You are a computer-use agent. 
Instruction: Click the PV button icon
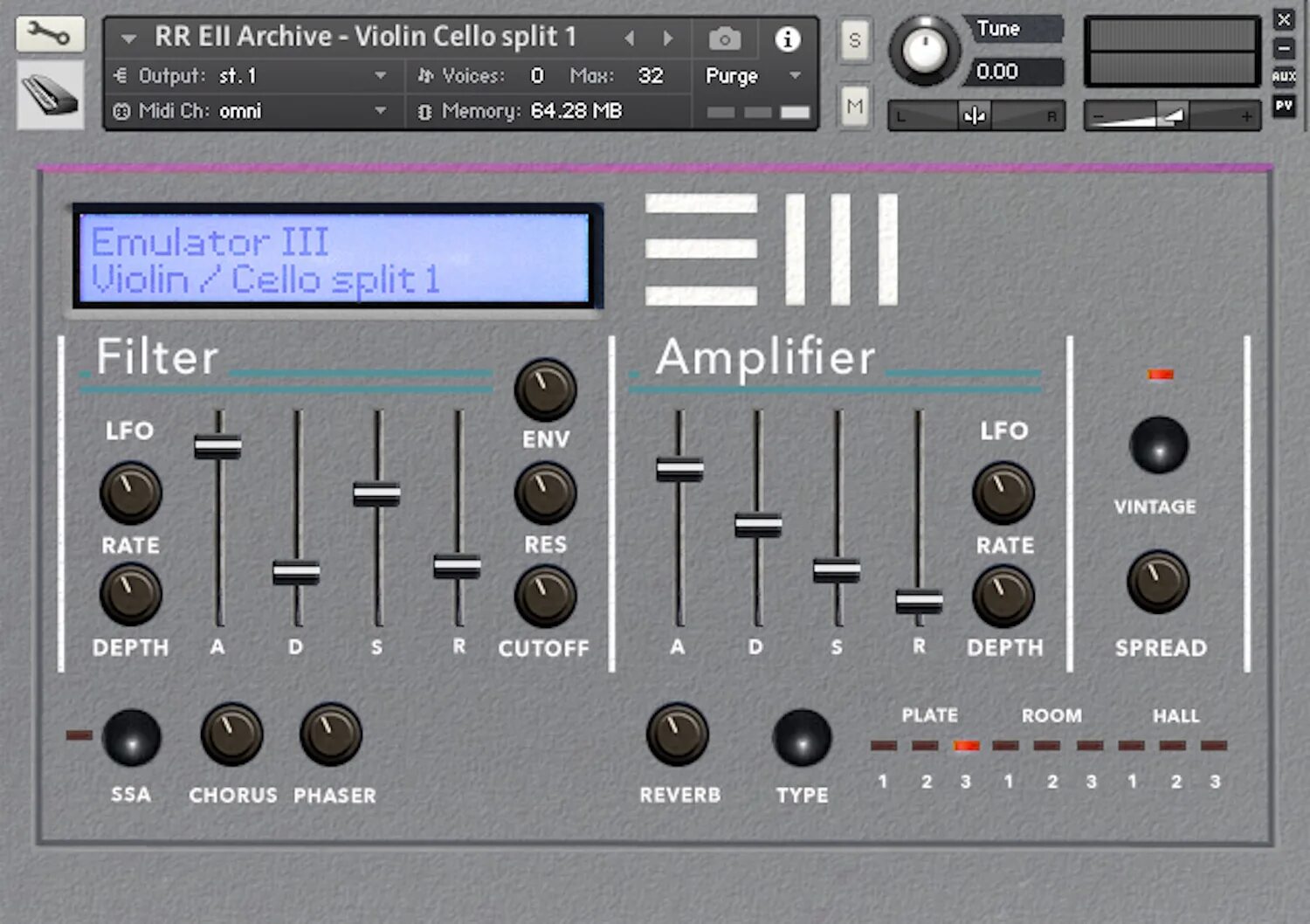pos(1284,106)
